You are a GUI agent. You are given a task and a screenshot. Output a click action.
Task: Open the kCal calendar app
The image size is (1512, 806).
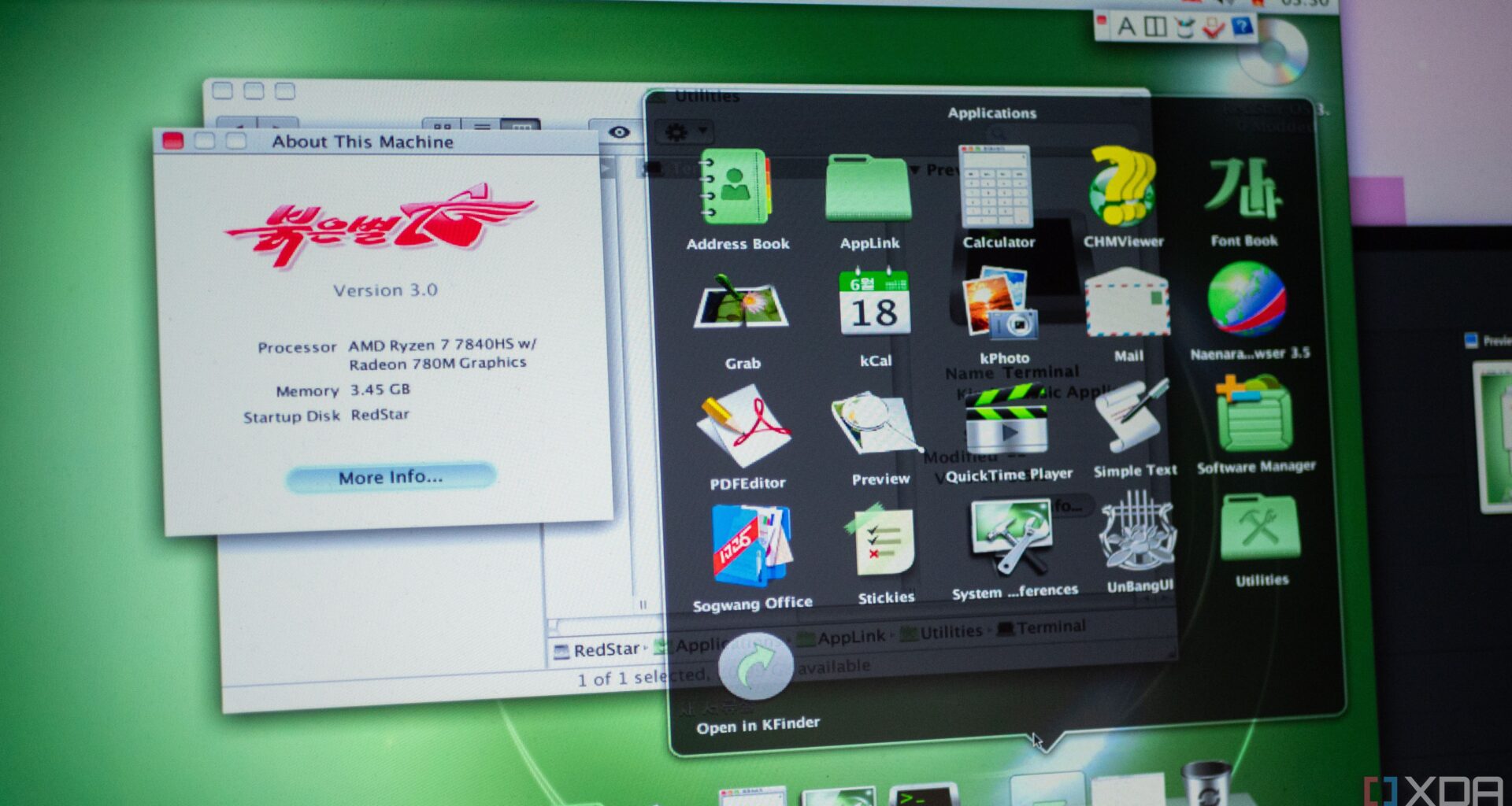pos(874,303)
